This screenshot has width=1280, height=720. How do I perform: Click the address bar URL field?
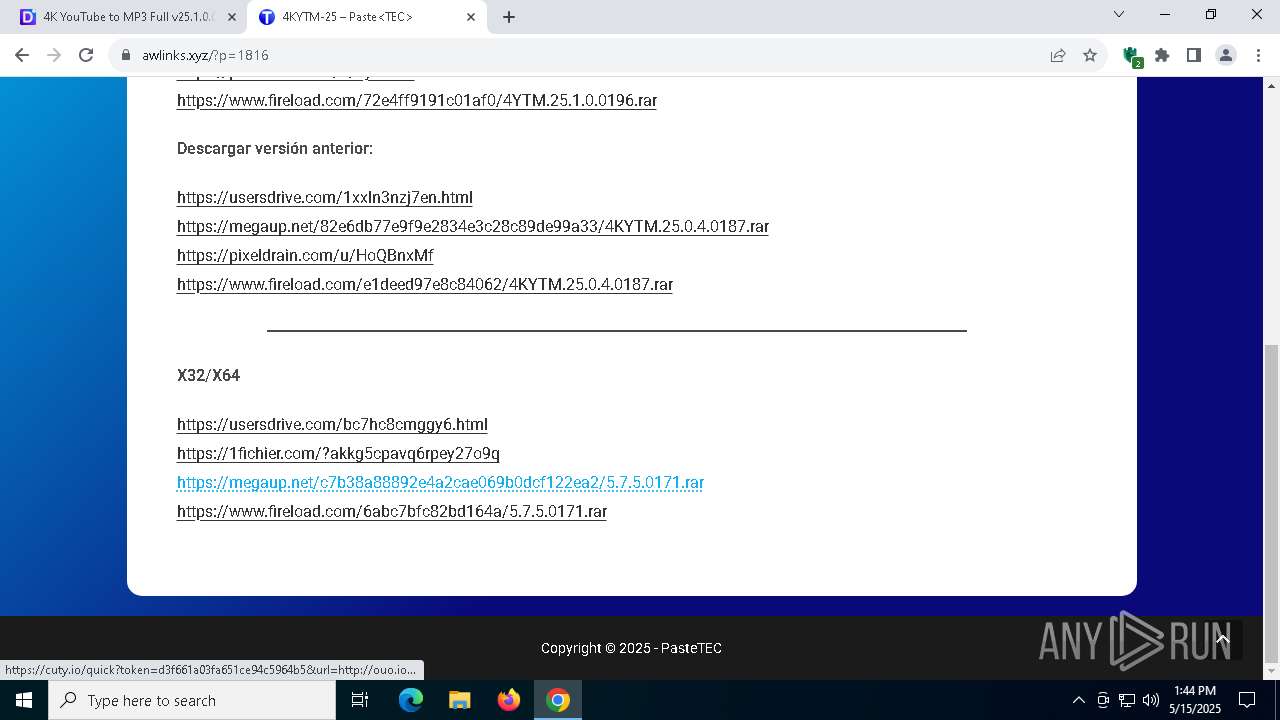[x=580, y=55]
